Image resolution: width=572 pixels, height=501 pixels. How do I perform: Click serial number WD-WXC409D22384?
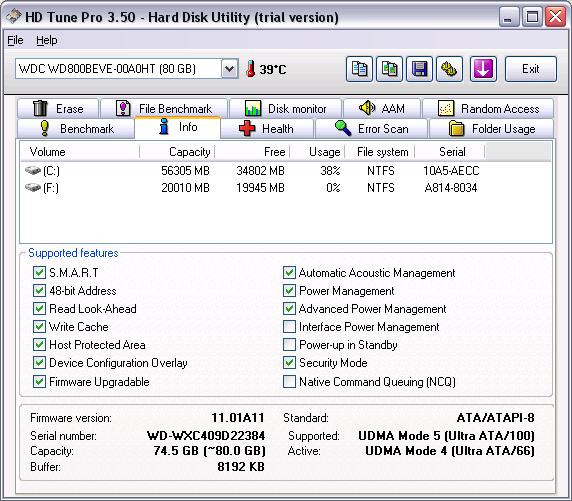pos(206,435)
